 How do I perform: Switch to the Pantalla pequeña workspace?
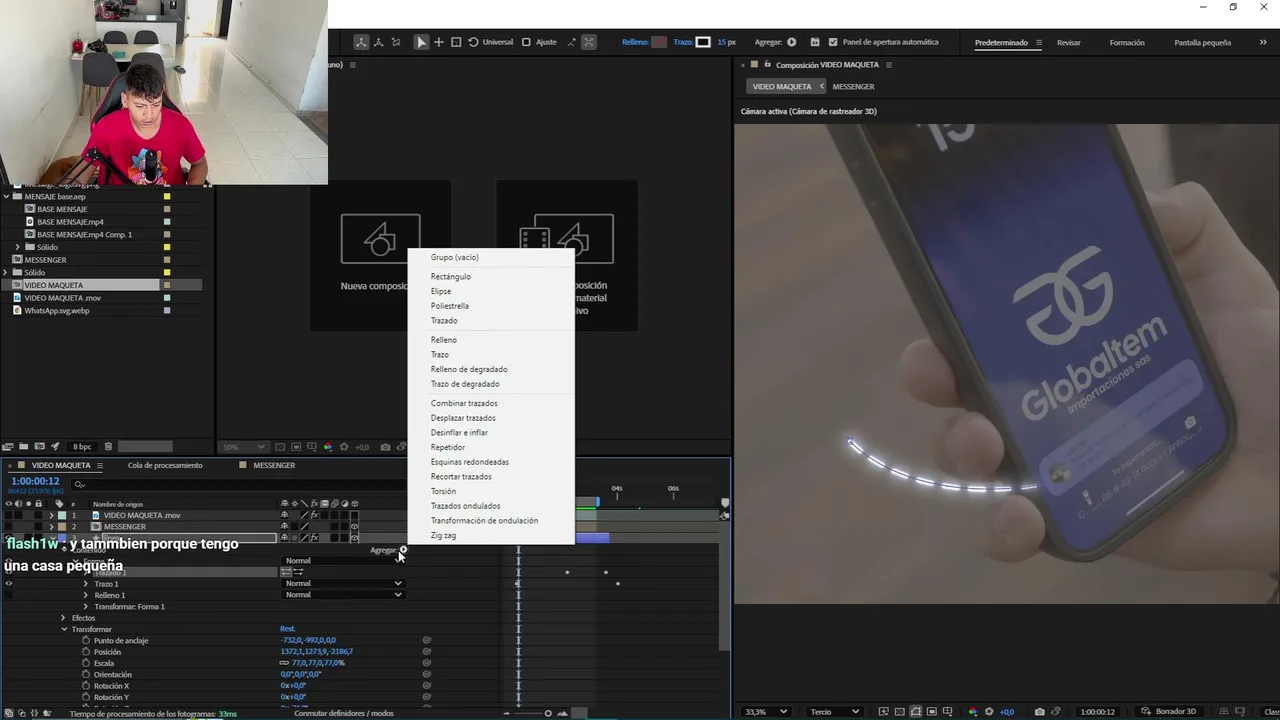pos(1203,42)
